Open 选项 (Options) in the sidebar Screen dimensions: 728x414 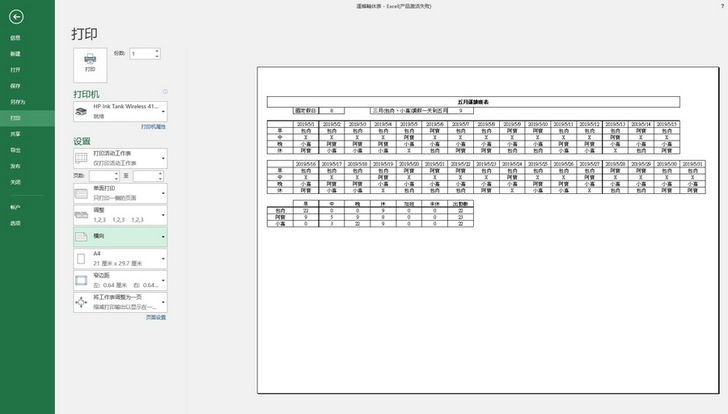pyautogui.click(x=15, y=222)
